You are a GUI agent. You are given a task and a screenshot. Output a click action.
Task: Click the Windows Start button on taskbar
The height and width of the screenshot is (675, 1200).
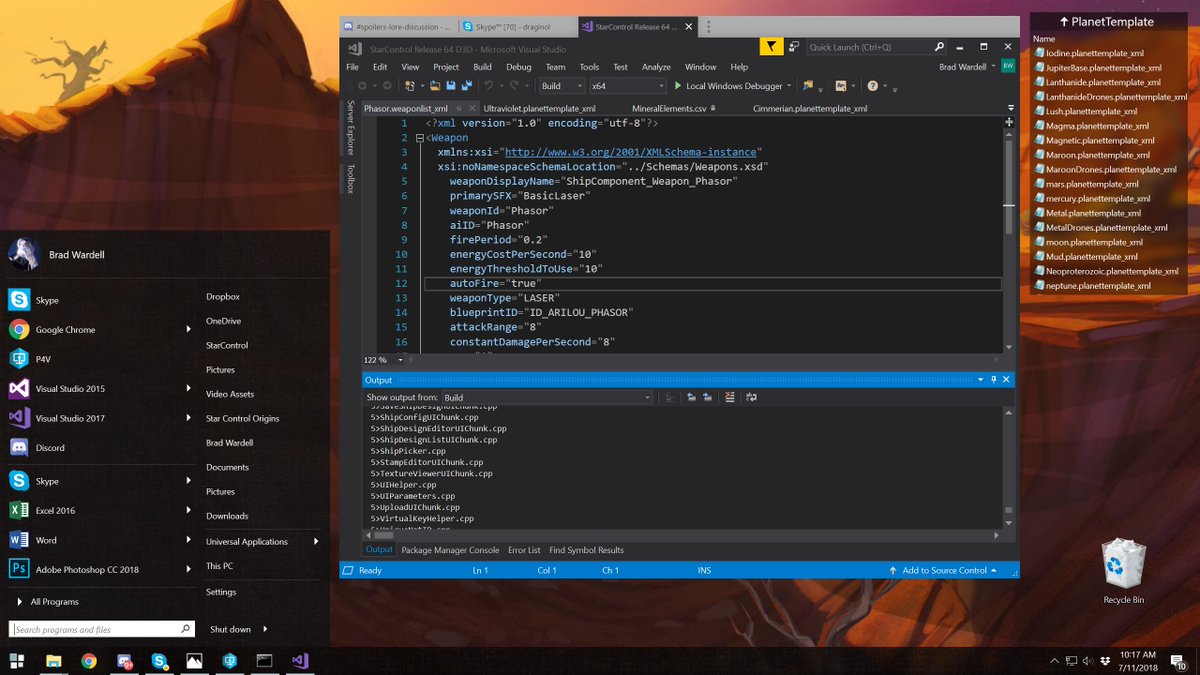[x=16, y=660]
